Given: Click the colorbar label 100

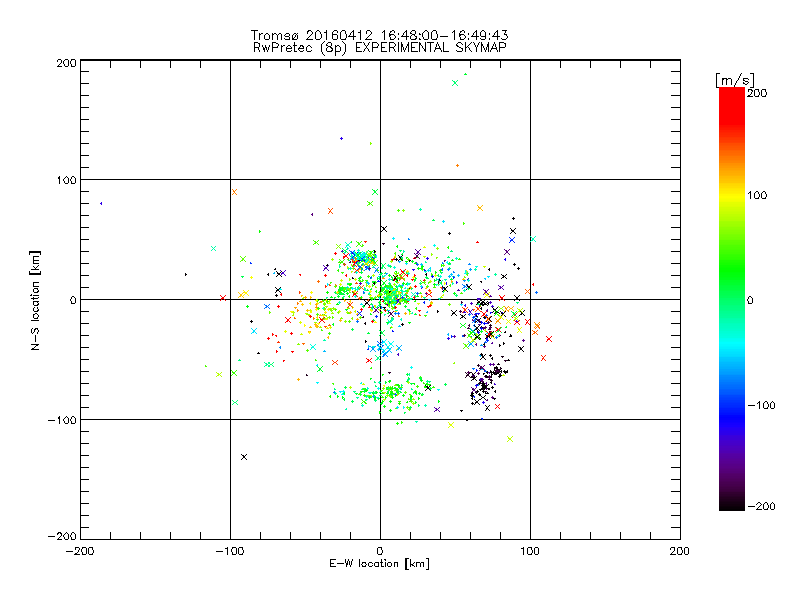Looking at the screenshot, I should [757, 195].
